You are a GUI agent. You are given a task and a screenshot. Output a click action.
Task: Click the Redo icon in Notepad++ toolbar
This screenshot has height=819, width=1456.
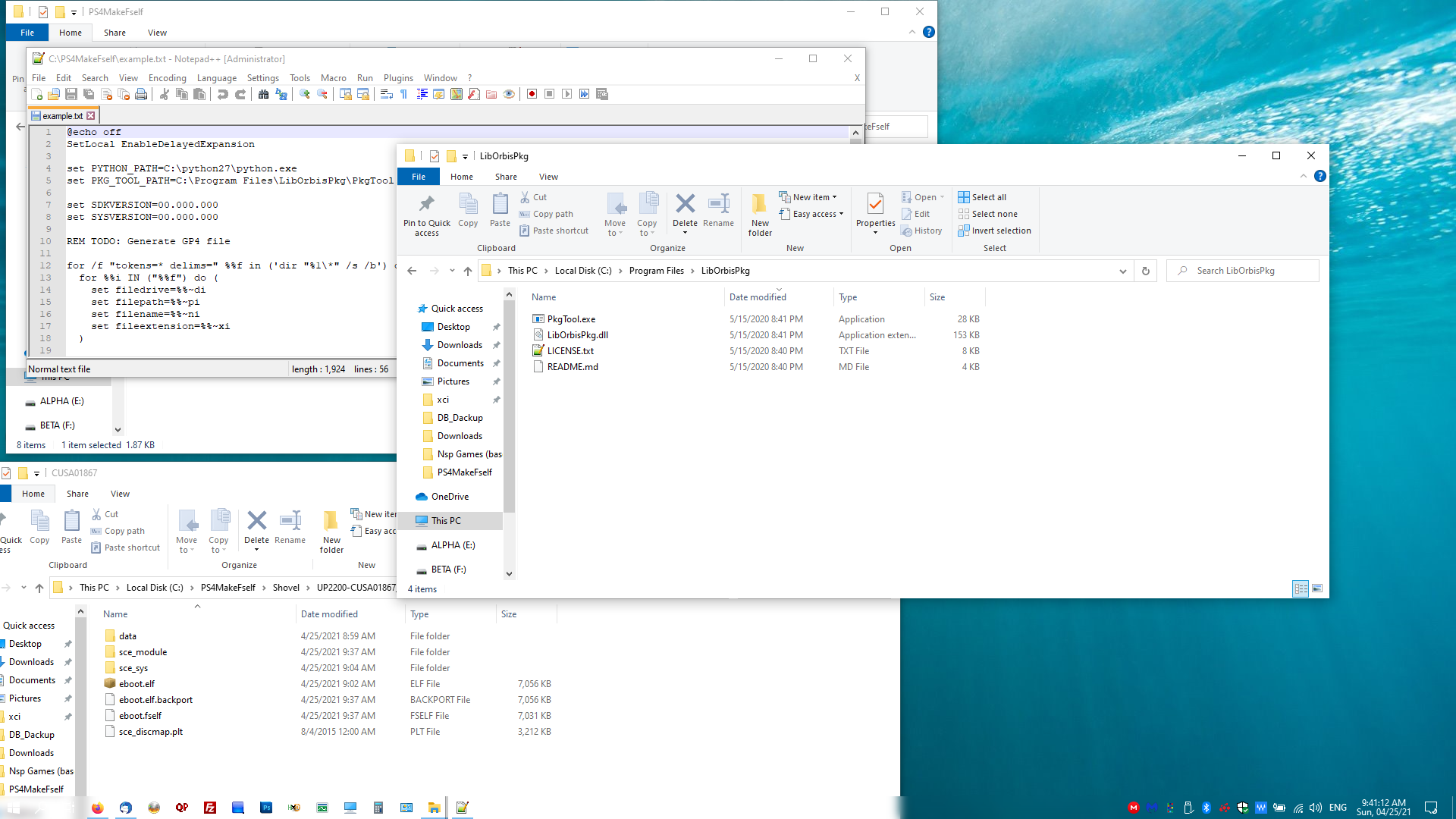240,94
